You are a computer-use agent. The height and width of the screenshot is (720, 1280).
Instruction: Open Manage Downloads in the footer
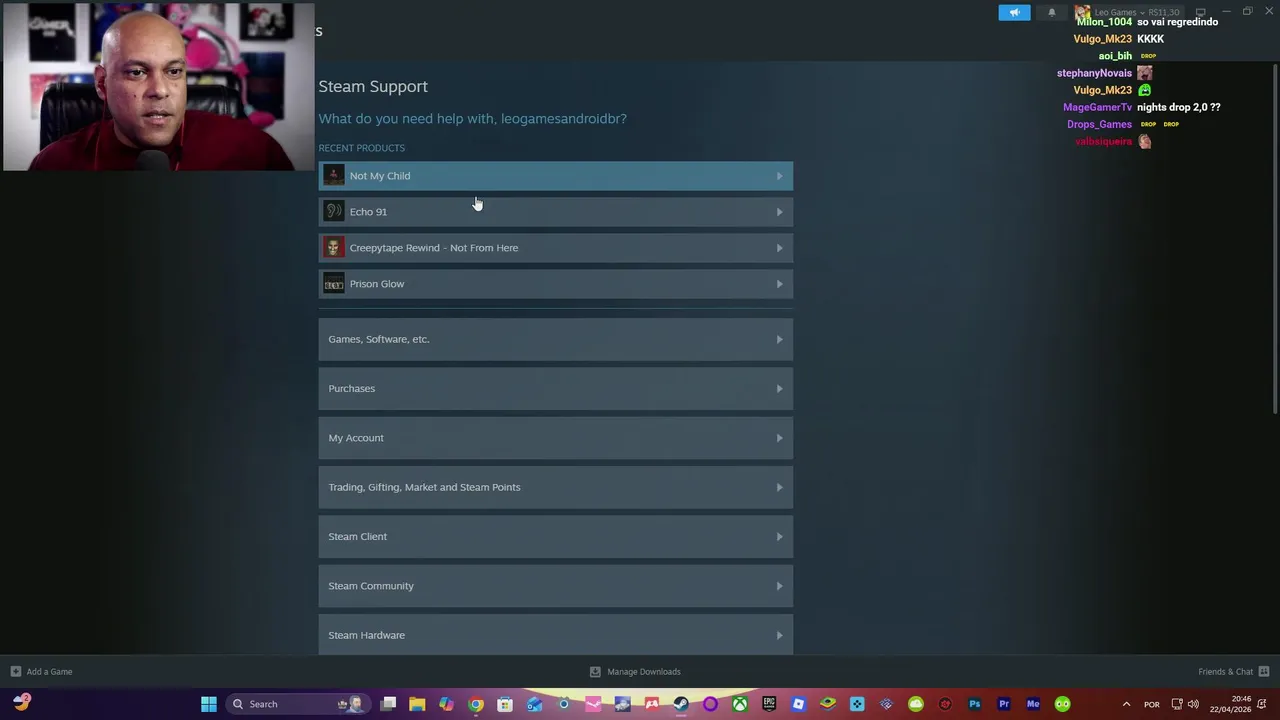coord(635,672)
